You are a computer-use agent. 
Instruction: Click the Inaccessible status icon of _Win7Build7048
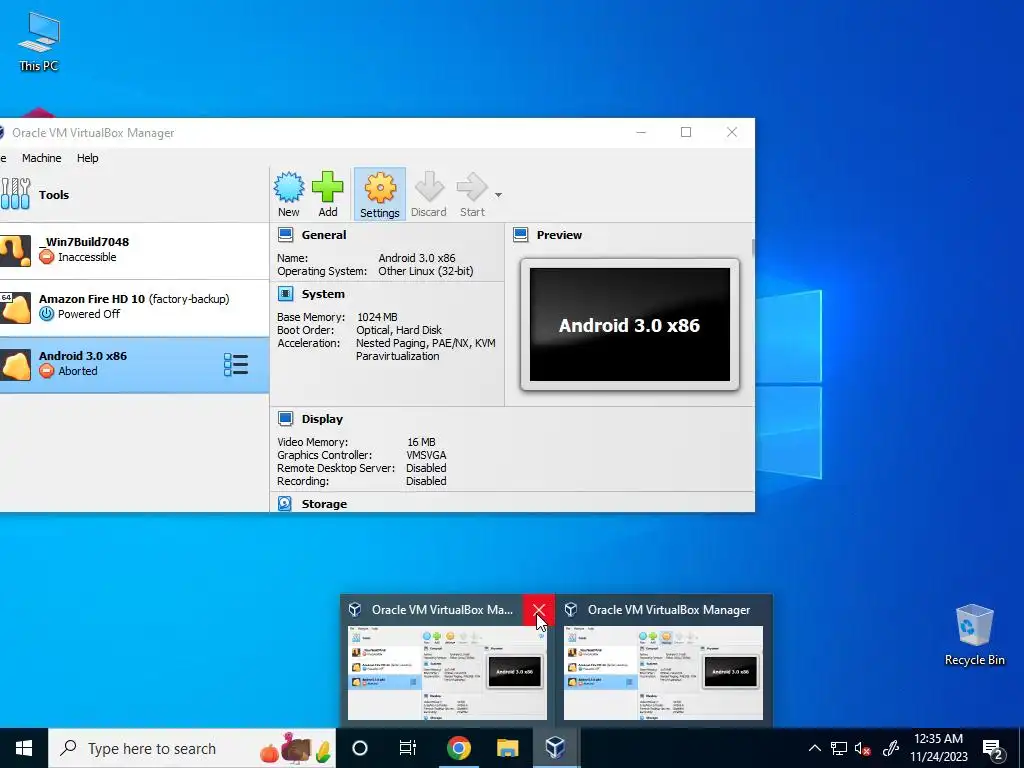46,257
